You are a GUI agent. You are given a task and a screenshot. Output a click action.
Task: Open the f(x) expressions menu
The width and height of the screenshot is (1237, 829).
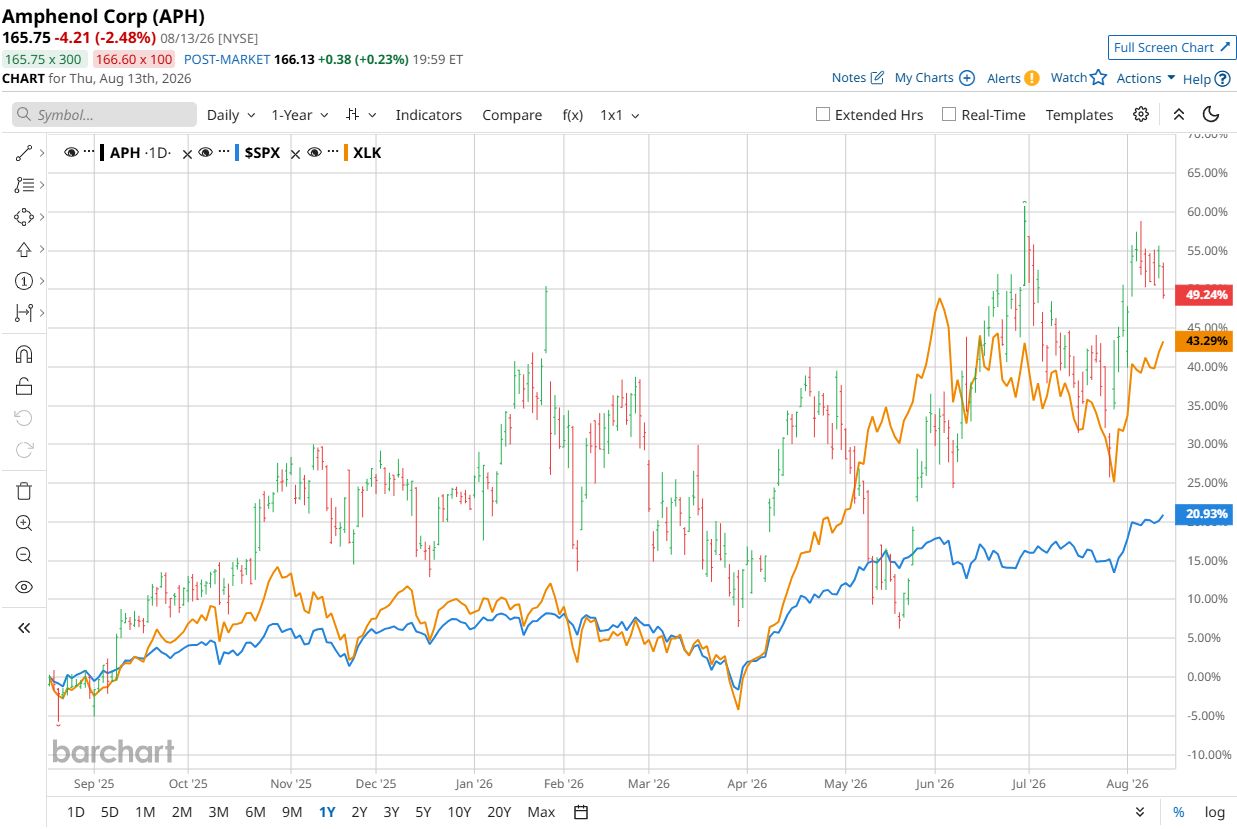click(573, 115)
